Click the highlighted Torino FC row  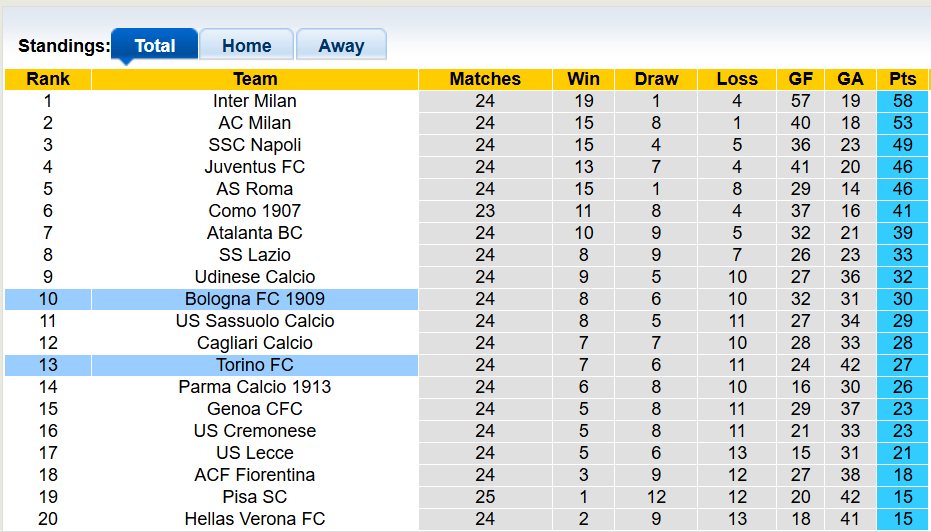(254, 365)
